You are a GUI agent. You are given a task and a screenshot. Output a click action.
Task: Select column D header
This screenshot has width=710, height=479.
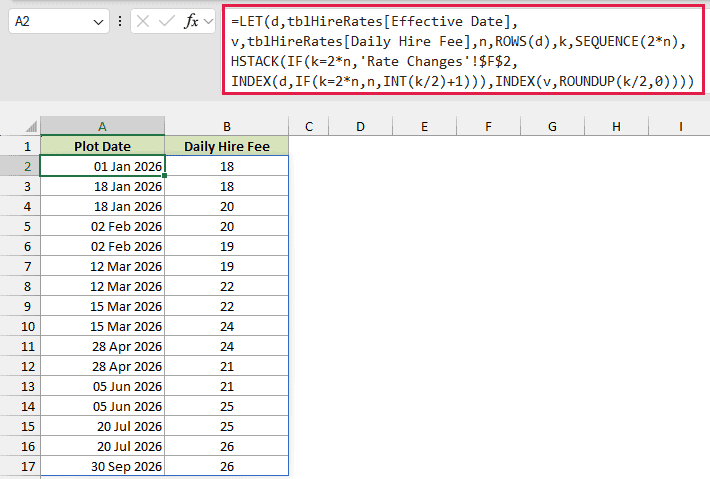[360, 126]
